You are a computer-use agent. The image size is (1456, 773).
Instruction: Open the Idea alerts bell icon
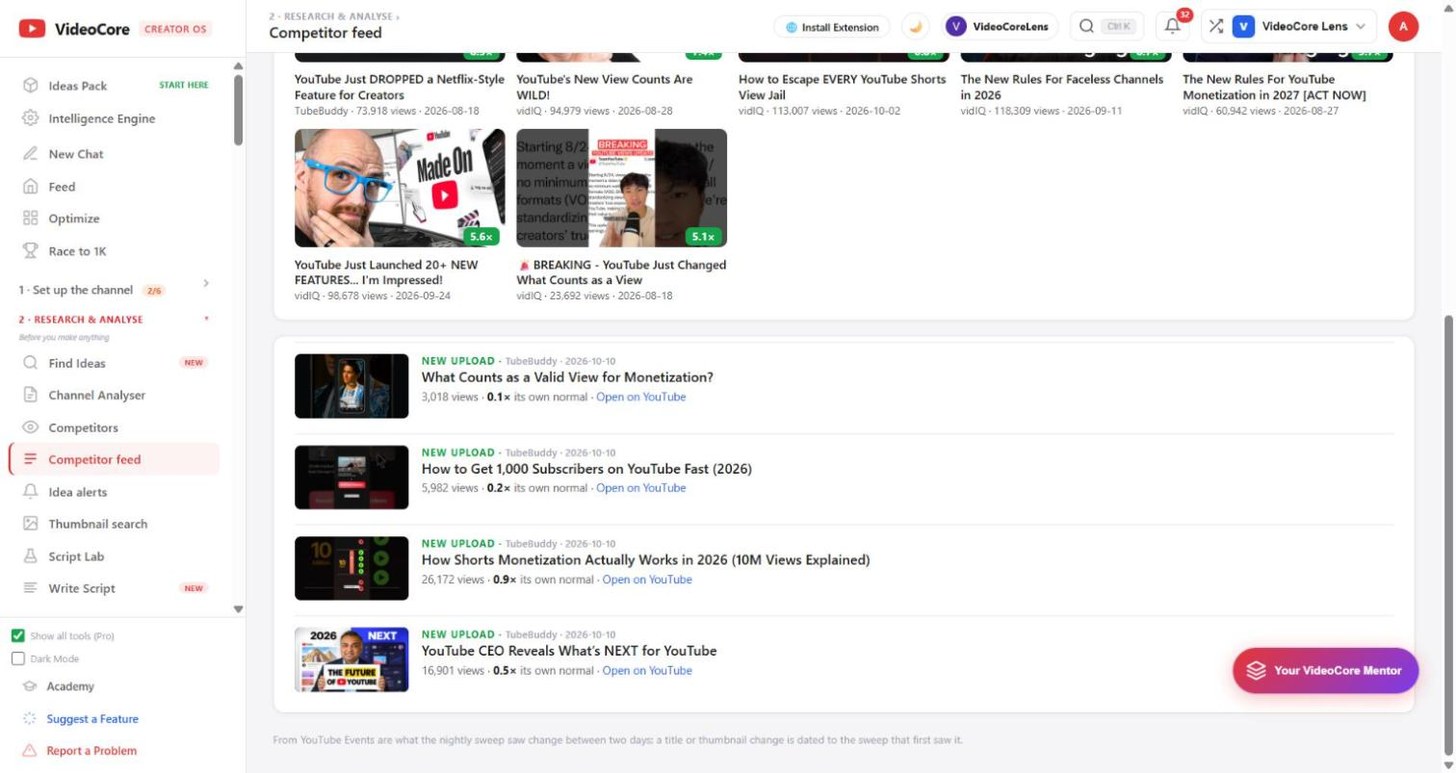[30, 492]
